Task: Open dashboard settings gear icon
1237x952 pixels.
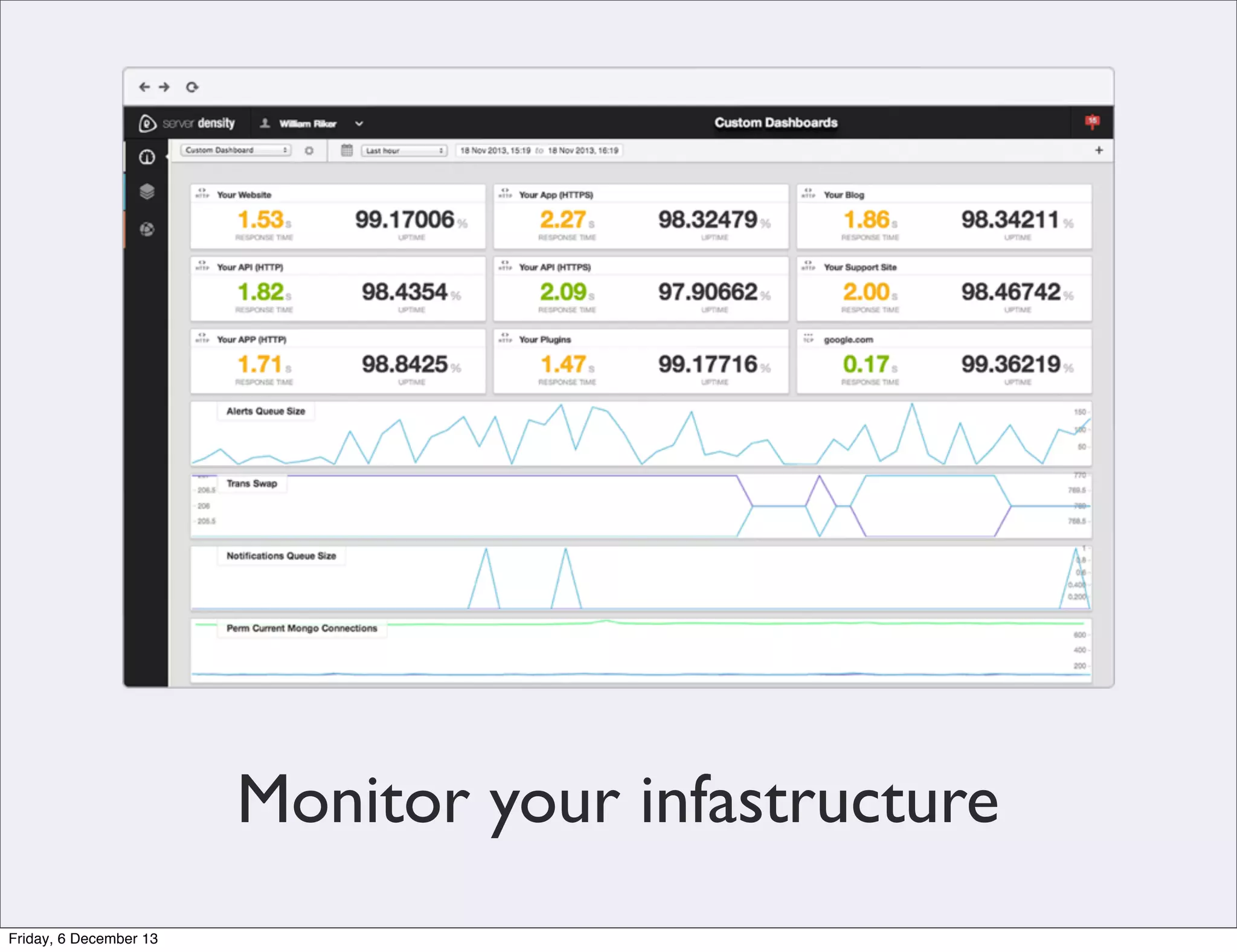Action: click(x=309, y=150)
